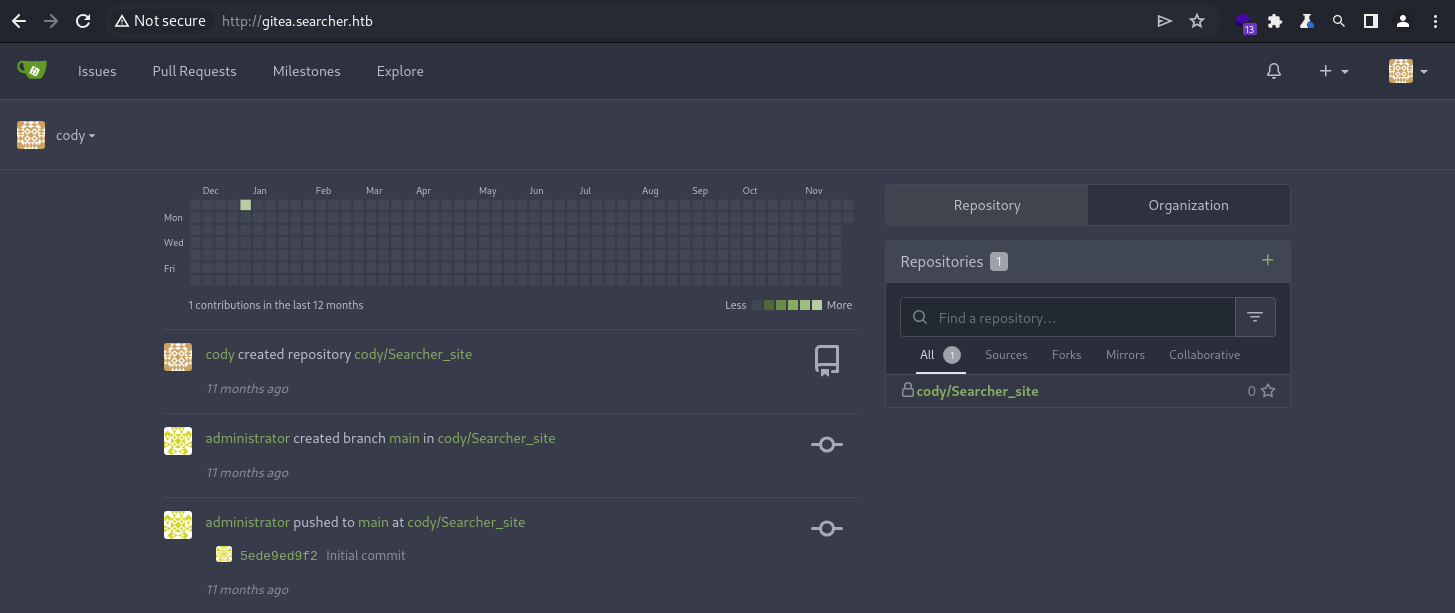The width and height of the screenshot is (1455, 613).
Task: Open cody/Searcher_site link in created branch entry
Action: click(x=496, y=438)
